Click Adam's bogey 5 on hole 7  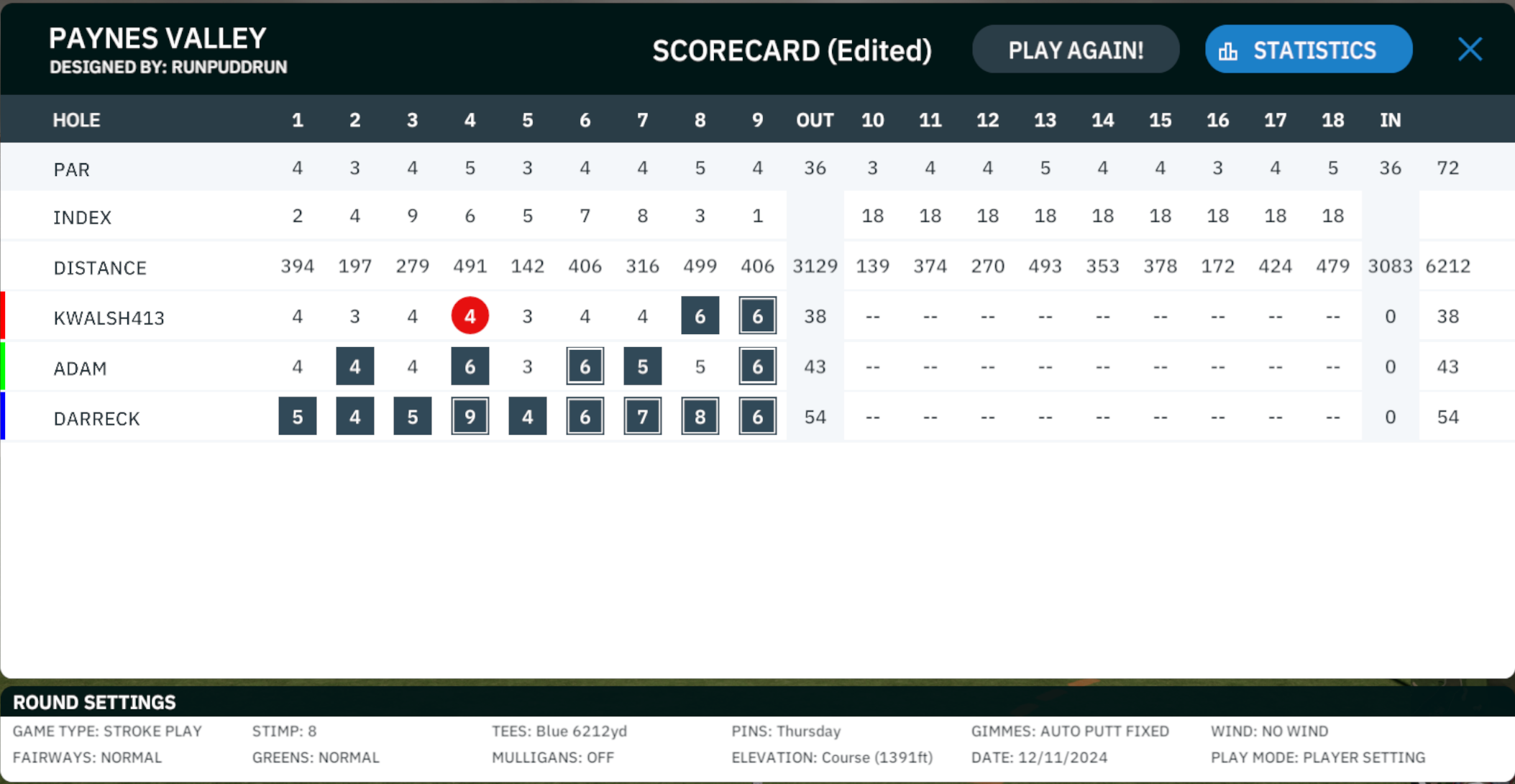coord(643,366)
